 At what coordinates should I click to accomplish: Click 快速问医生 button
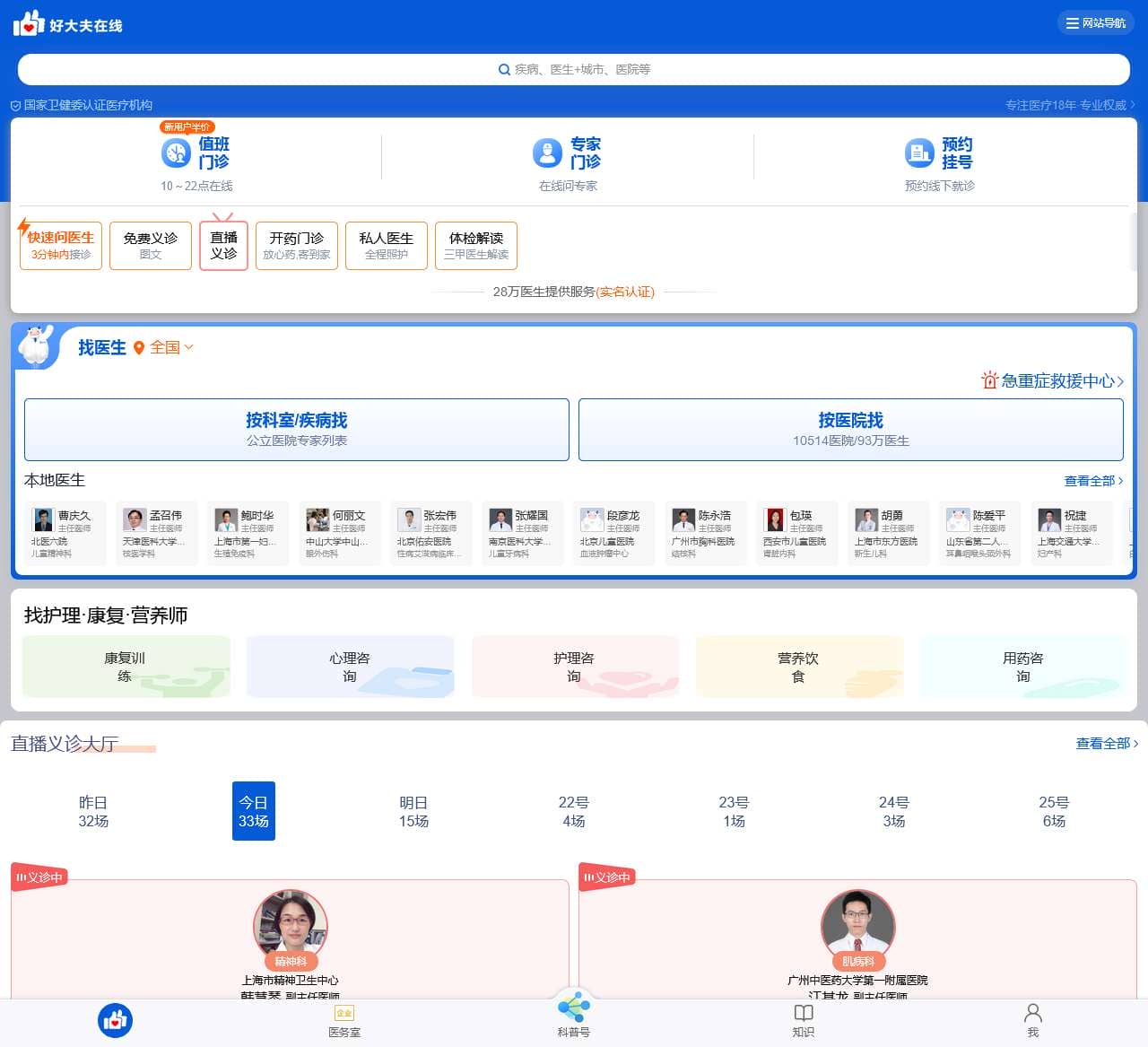coord(61,245)
